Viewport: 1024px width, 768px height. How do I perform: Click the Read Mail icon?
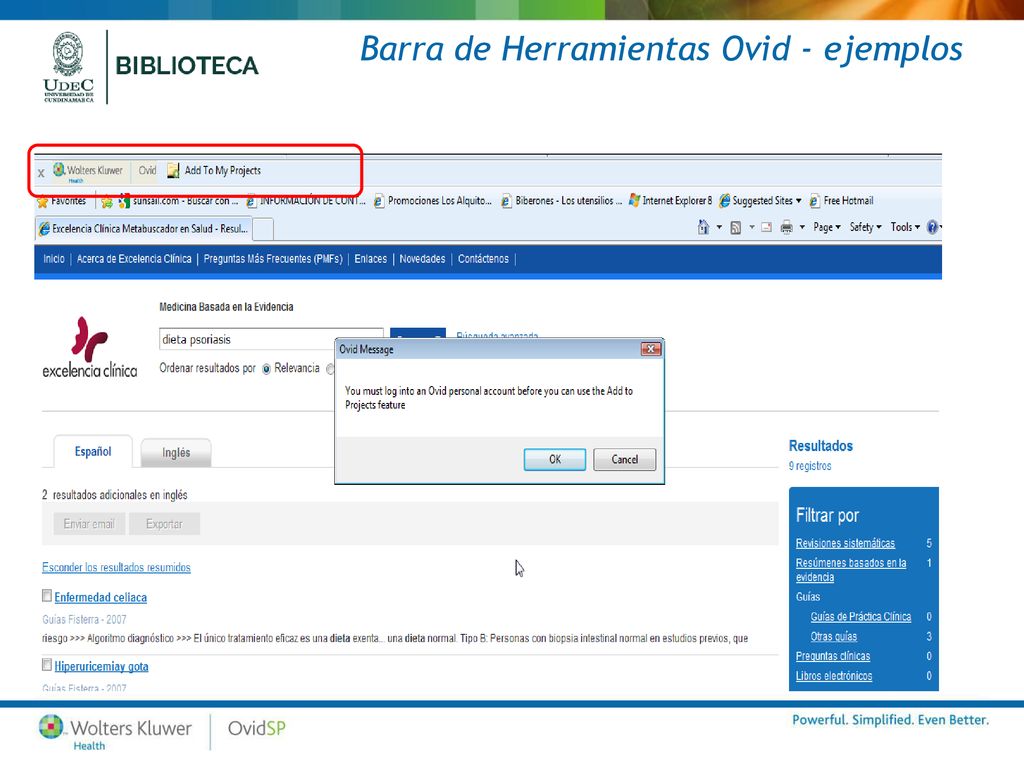coord(767,227)
